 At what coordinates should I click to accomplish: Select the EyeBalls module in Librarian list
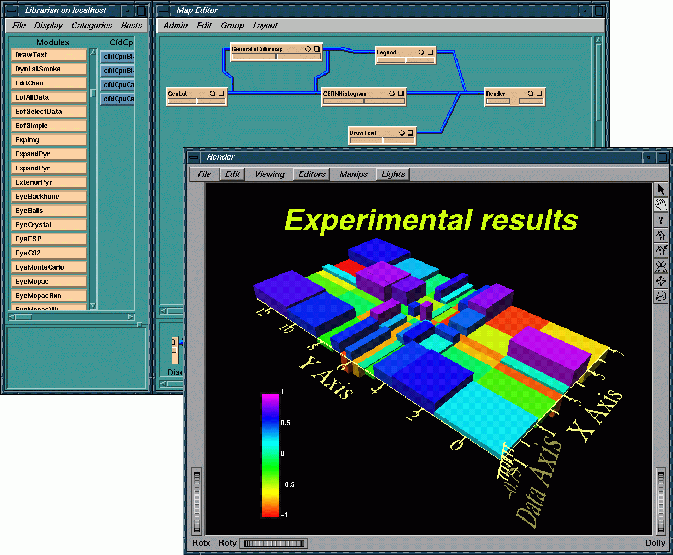click(x=49, y=212)
